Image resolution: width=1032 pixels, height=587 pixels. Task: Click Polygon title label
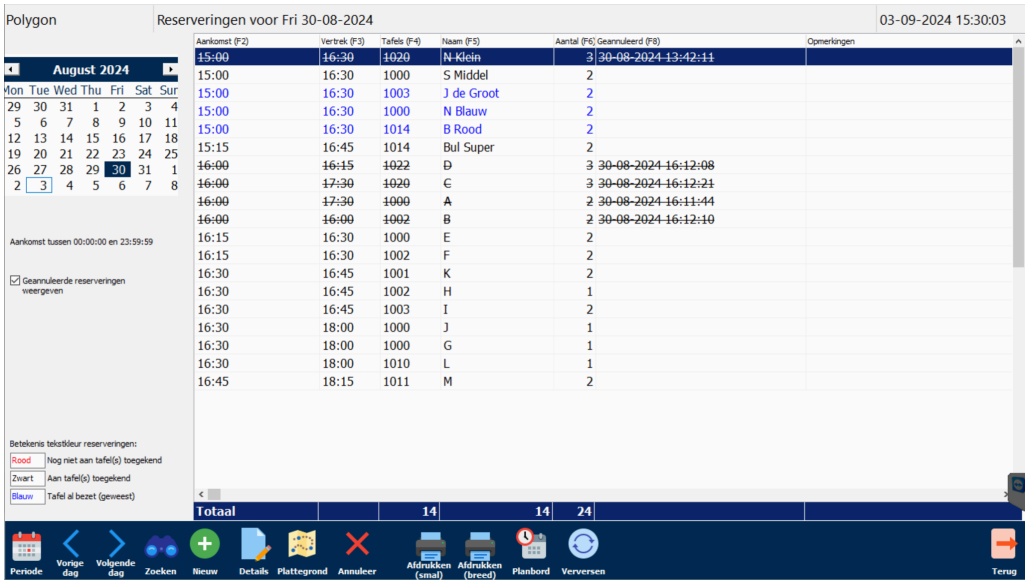point(31,20)
